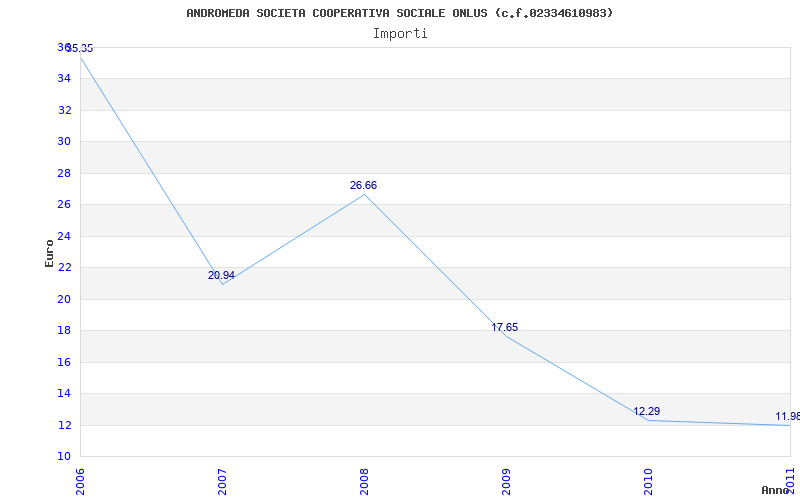Viewport: 800px width, 500px height.
Task: Click the 26 y-axis value
Action: coord(64,205)
